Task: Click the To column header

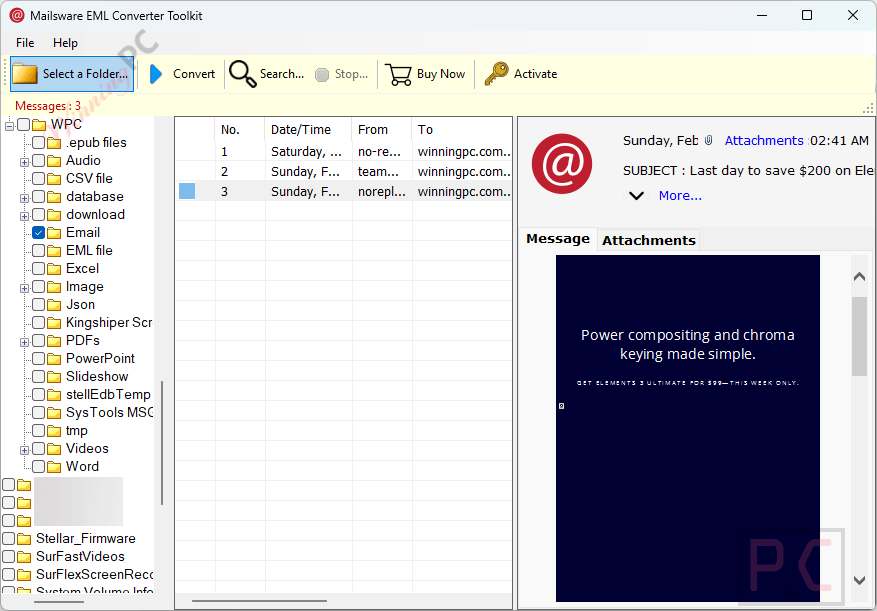Action: [462, 130]
